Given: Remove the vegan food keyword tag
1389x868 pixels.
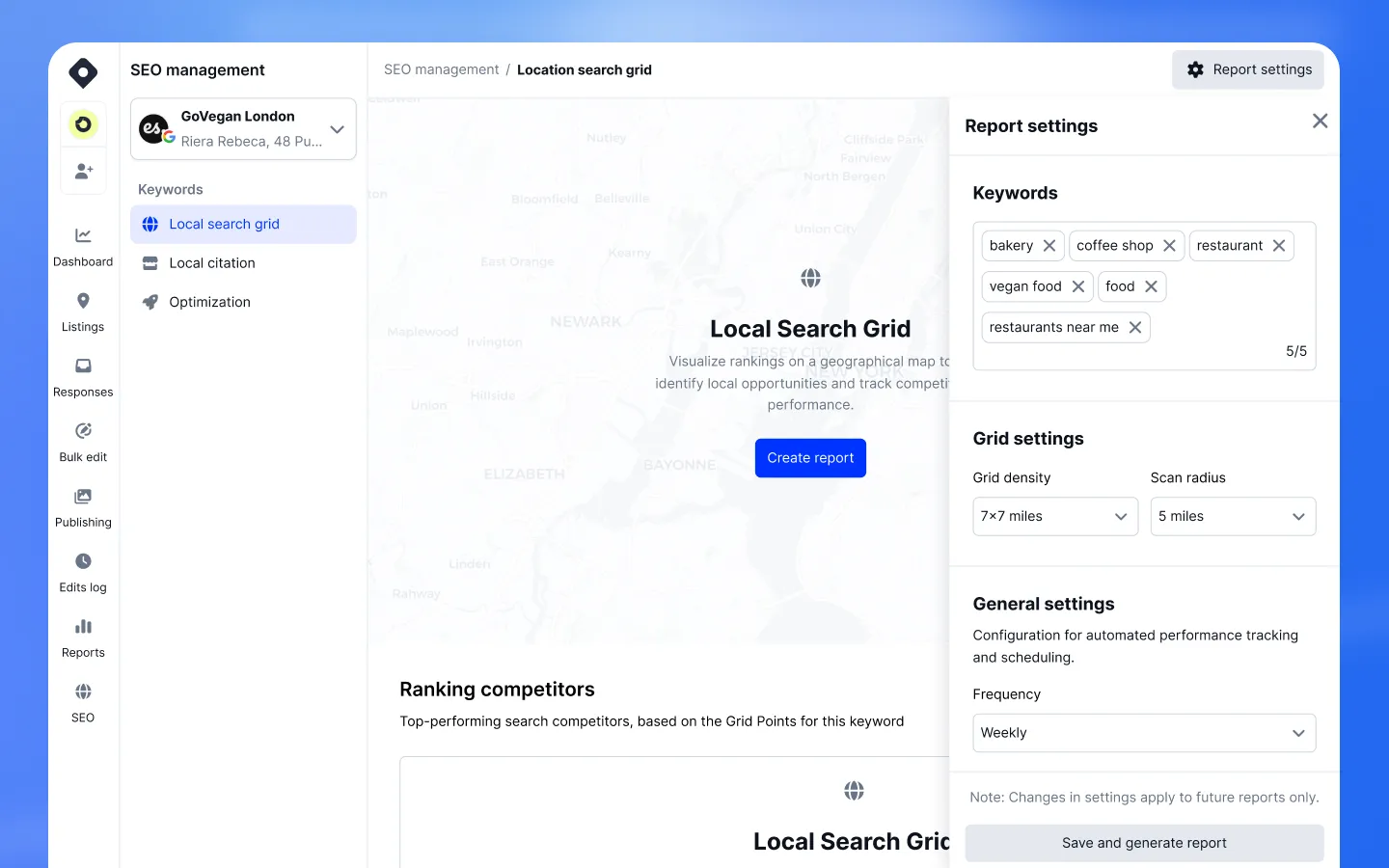Looking at the screenshot, I should (1077, 286).
